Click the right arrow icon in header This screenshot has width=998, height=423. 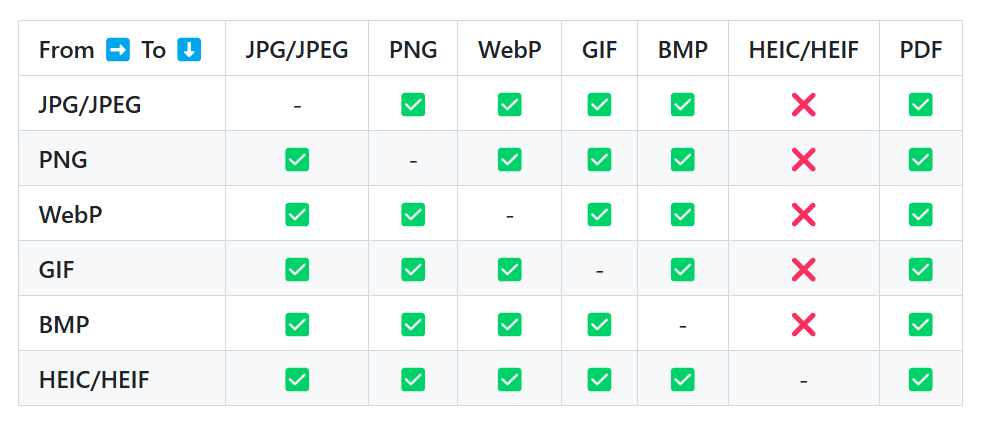pyautogui.click(x=118, y=50)
